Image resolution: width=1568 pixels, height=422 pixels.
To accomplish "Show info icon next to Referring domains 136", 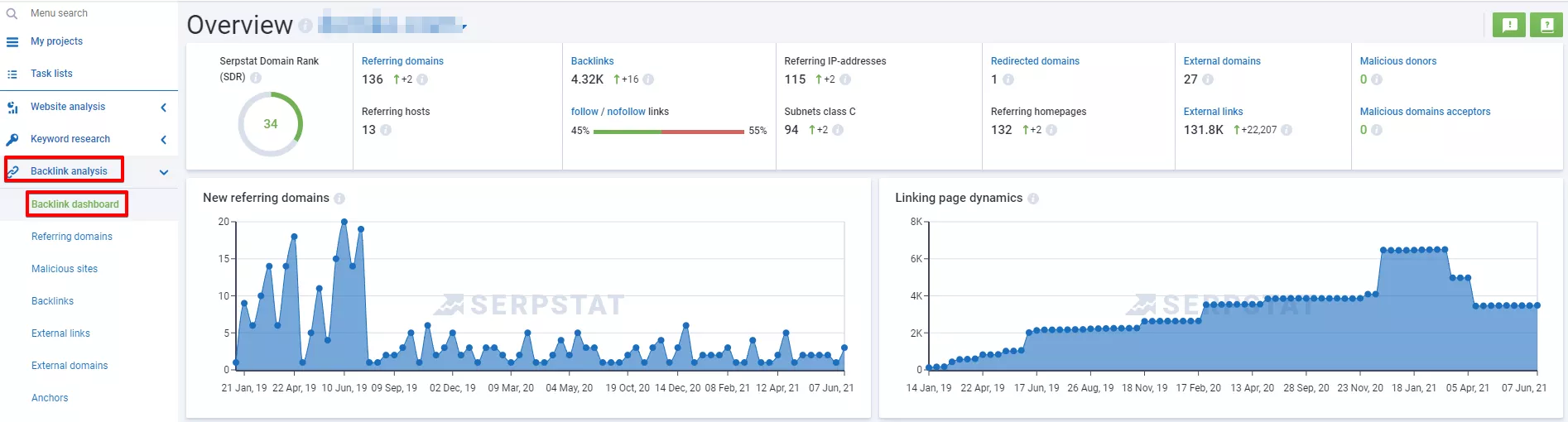I will click(422, 79).
